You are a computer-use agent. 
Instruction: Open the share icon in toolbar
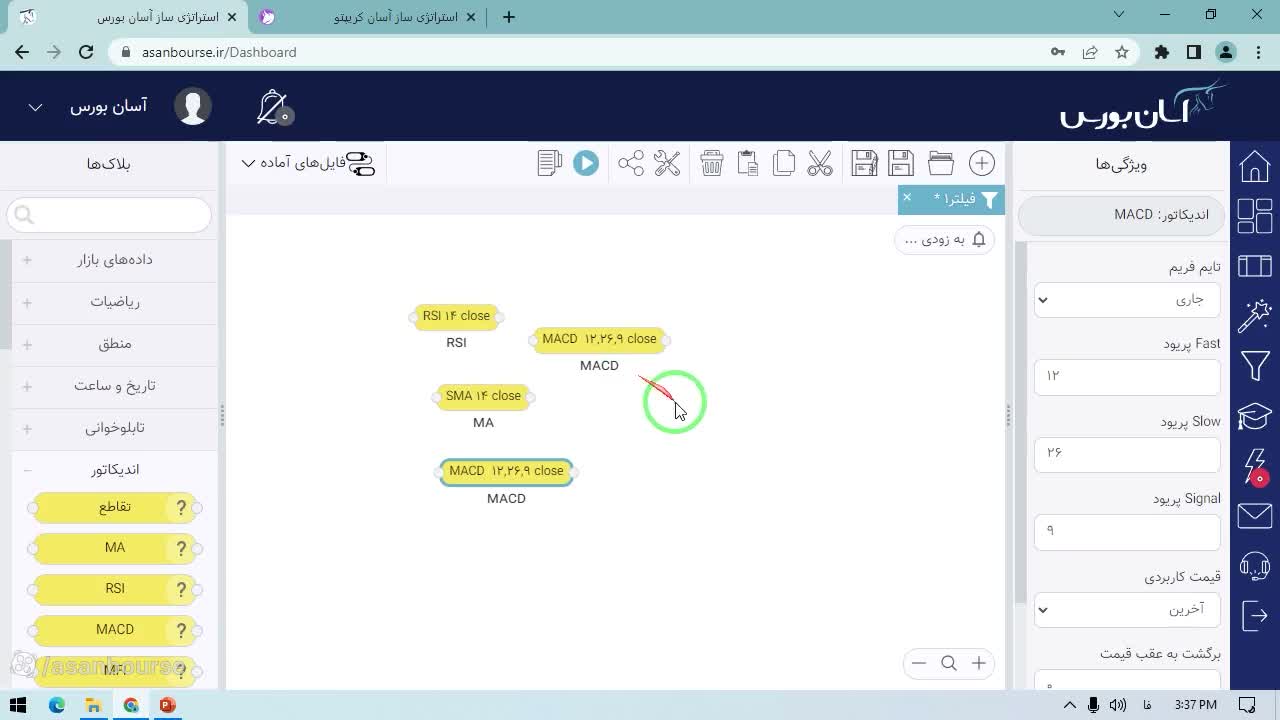pyautogui.click(x=631, y=163)
